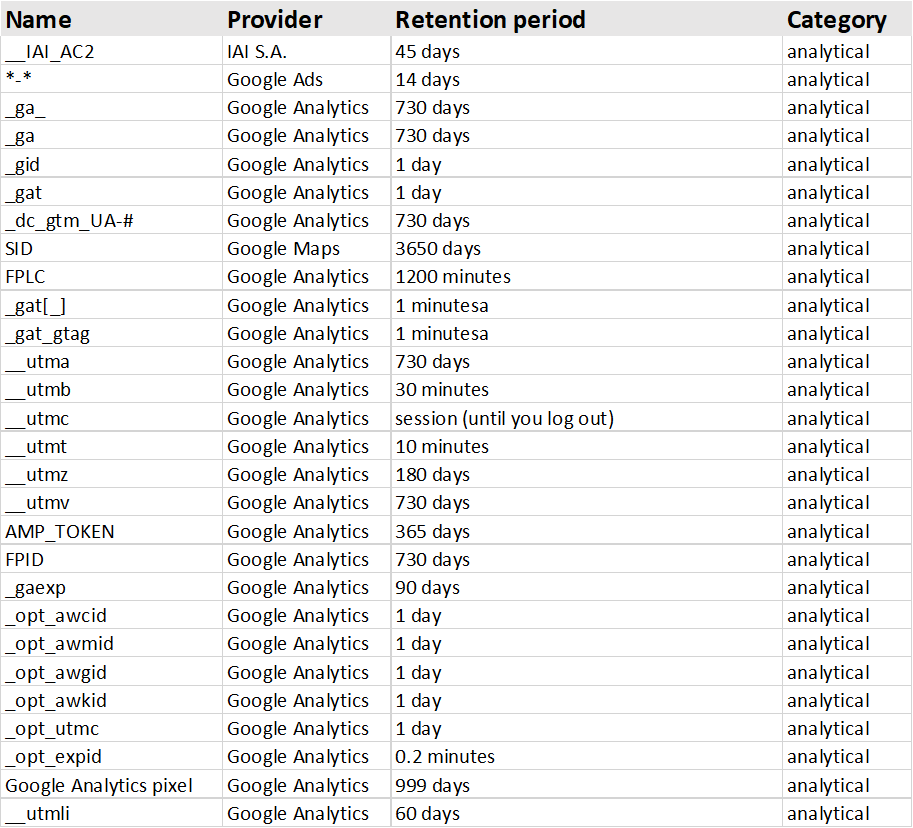Select the 0.2 minutes retention cell
Image resolution: width=913 pixels, height=828 pixels.
click(x=444, y=757)
